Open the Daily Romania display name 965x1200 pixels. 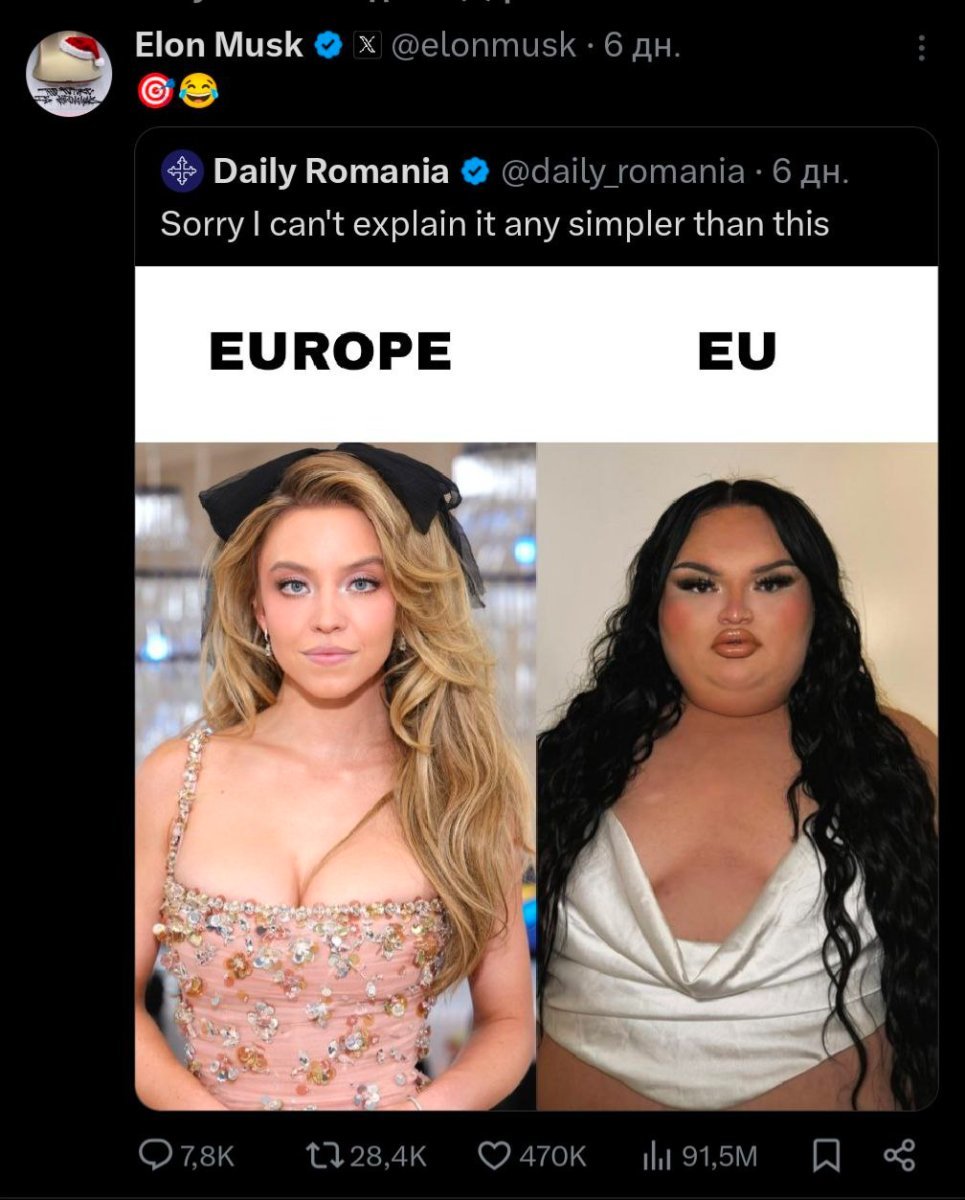[x=331, y=171]
